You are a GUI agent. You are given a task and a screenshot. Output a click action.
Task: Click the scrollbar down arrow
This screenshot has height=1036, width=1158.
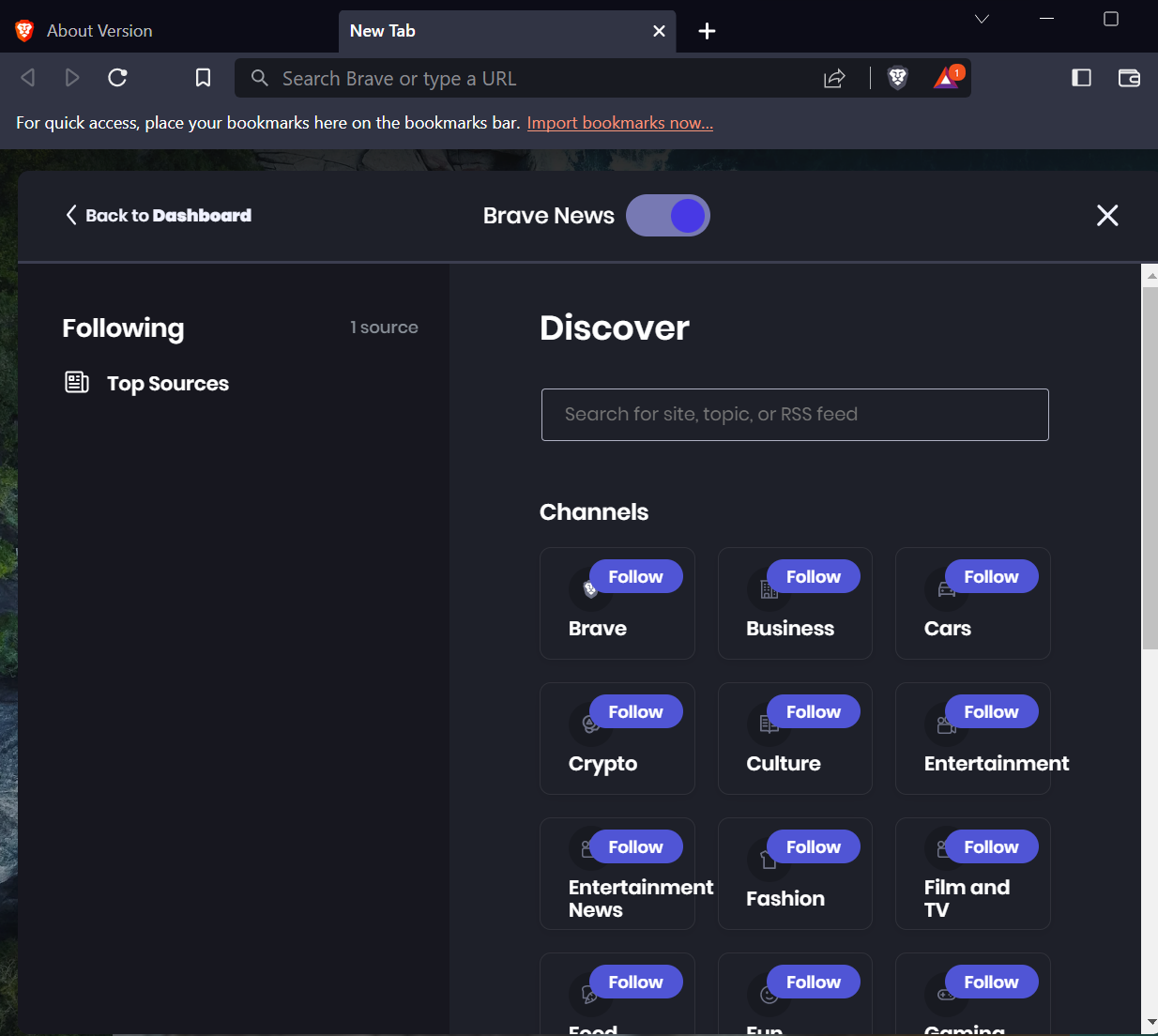click(x=1150, y=1022)
